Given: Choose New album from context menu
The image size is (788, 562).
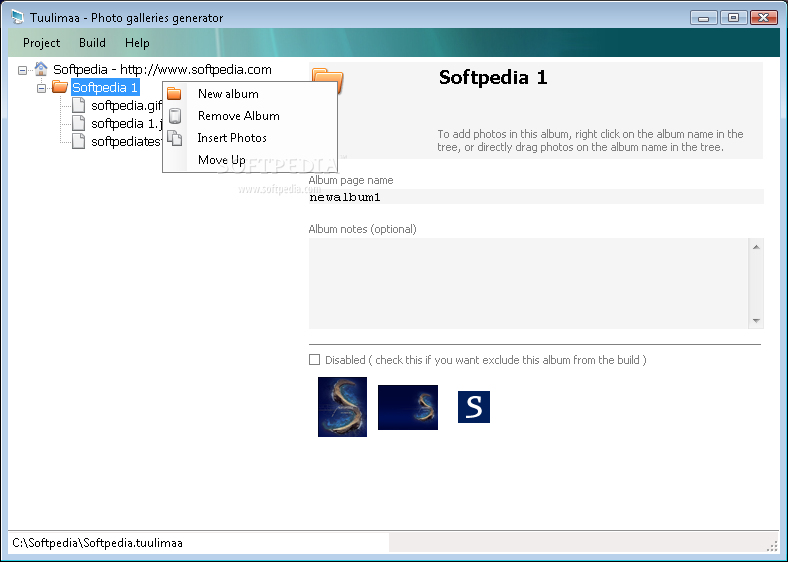Looking at the screenshot, I should click(250, 94).
